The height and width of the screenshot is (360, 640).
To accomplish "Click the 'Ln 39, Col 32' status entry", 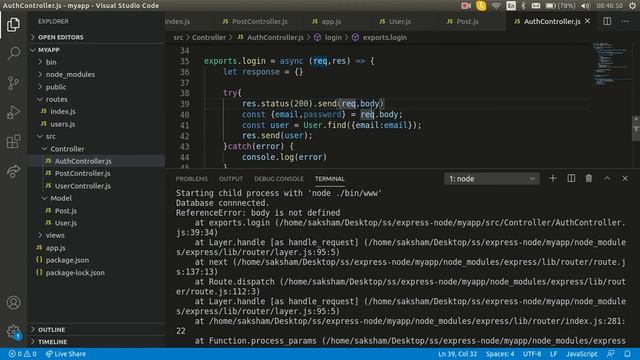I will (457, 354).
